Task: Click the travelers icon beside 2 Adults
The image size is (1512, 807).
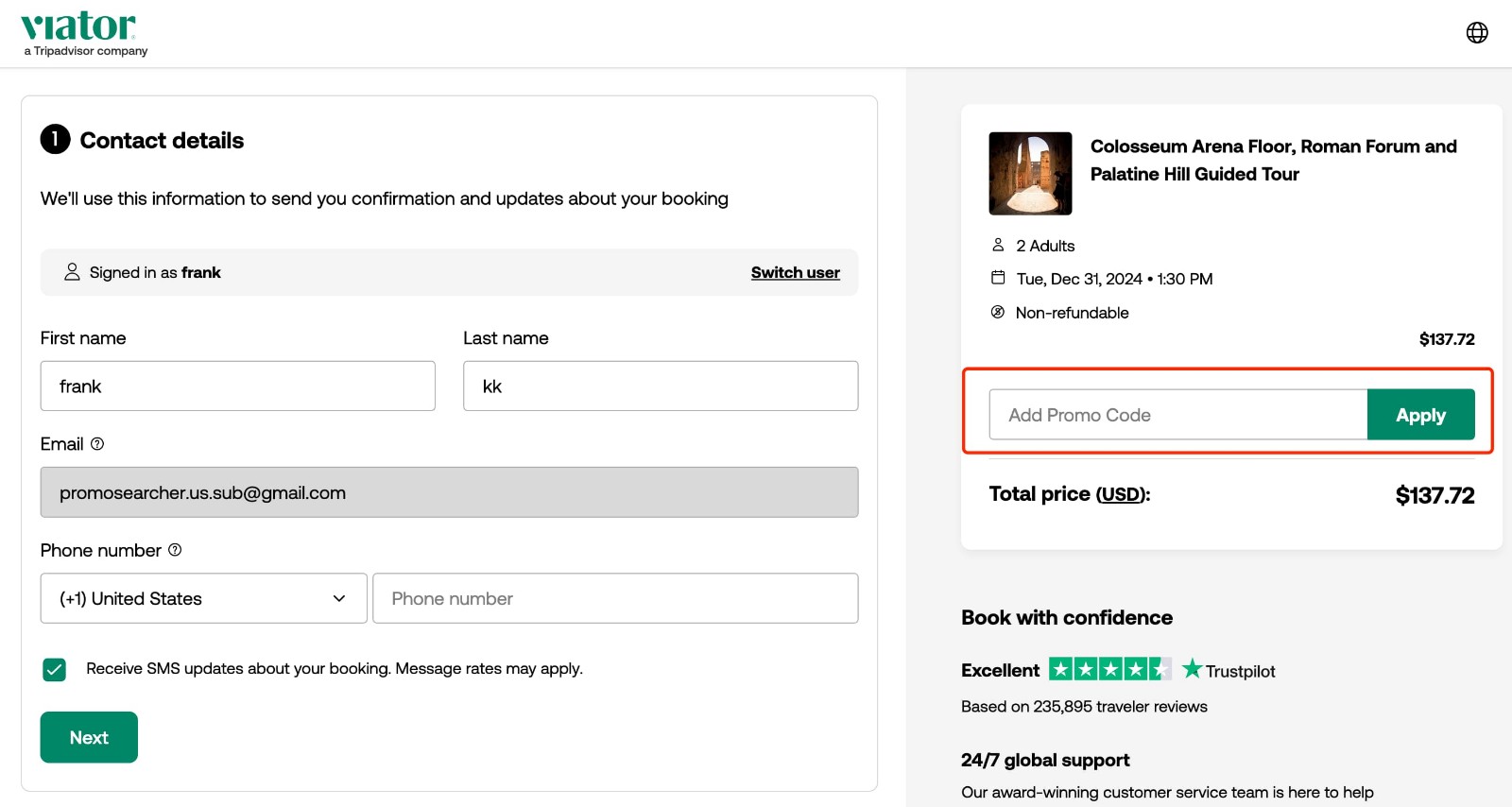Action: (x=998, y=245)
